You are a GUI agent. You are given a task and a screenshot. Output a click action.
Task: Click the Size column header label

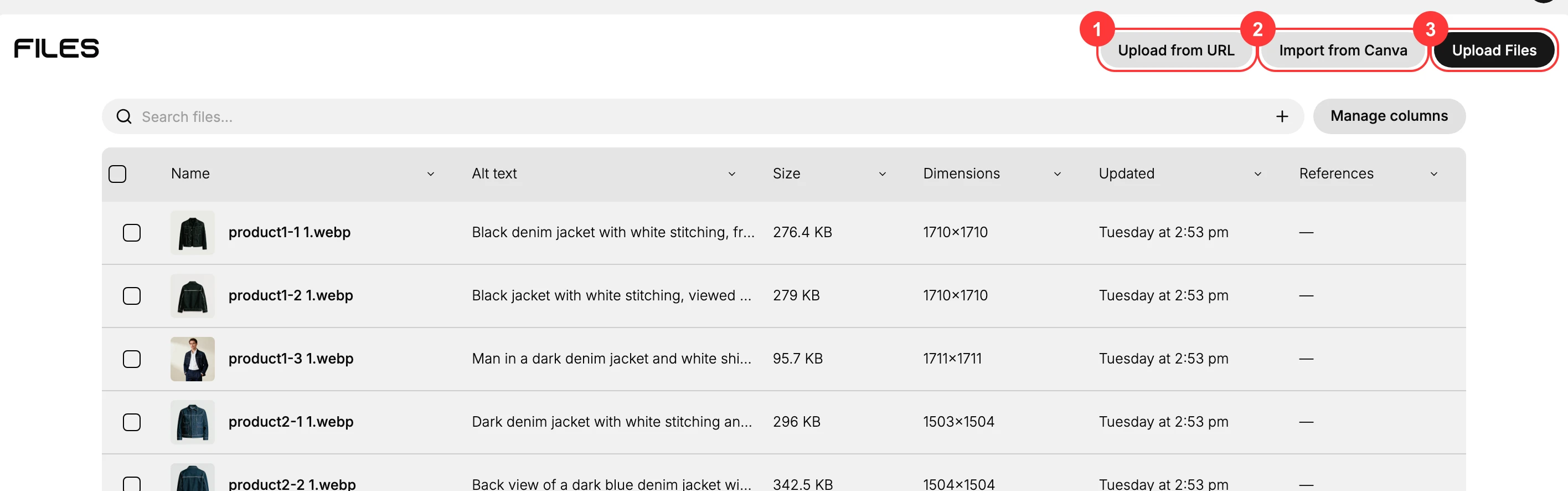click(786, 173)
